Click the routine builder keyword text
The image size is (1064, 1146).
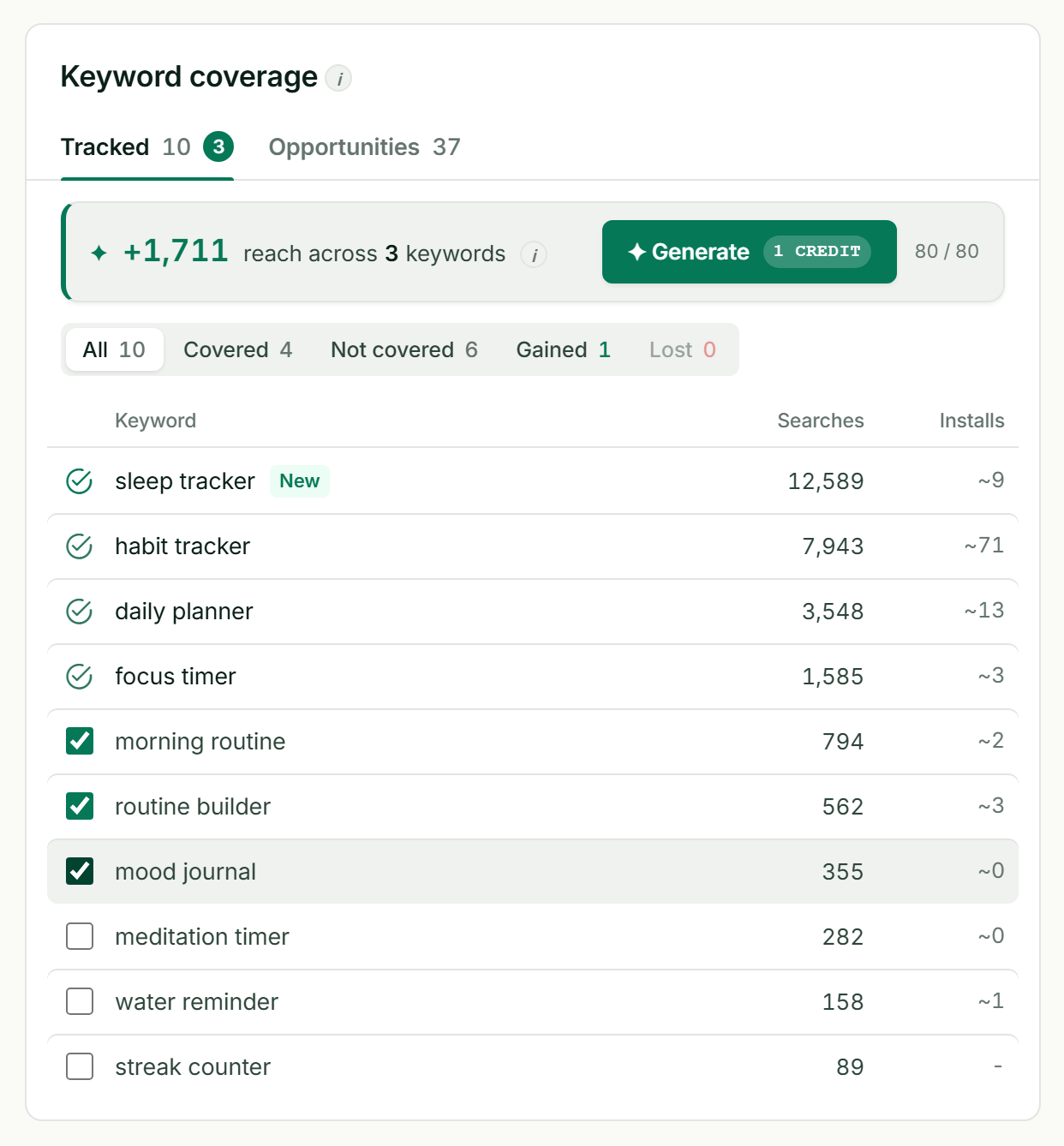coord(193,807)
